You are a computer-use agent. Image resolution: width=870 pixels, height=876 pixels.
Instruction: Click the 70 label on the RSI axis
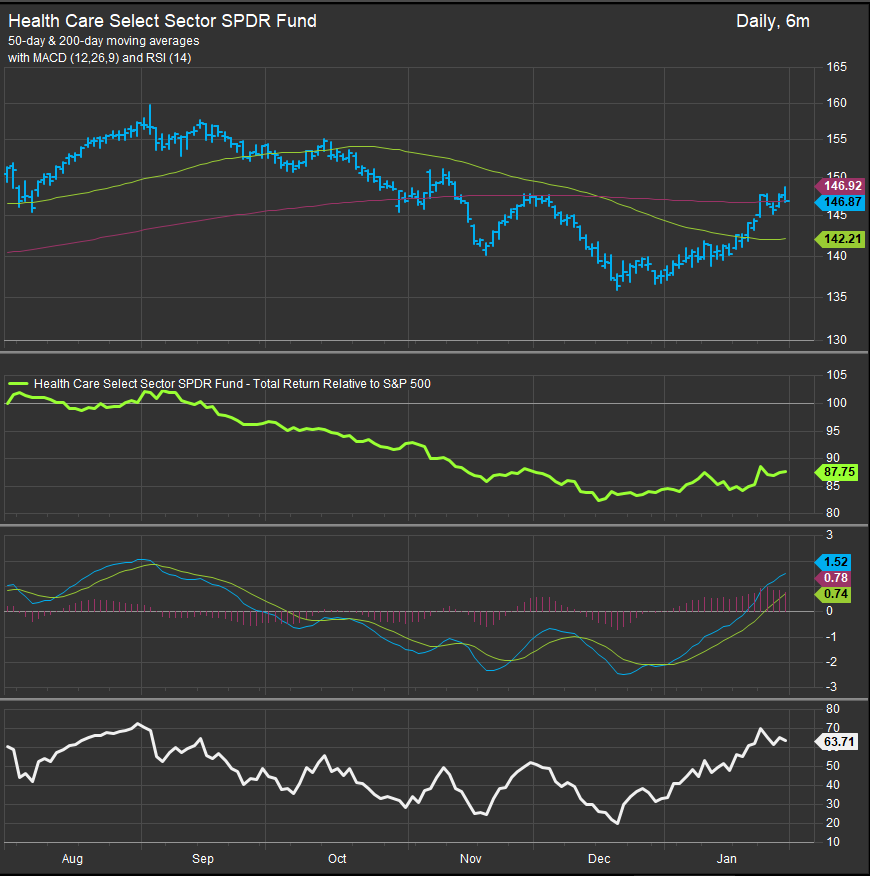(x=833, y=727)
